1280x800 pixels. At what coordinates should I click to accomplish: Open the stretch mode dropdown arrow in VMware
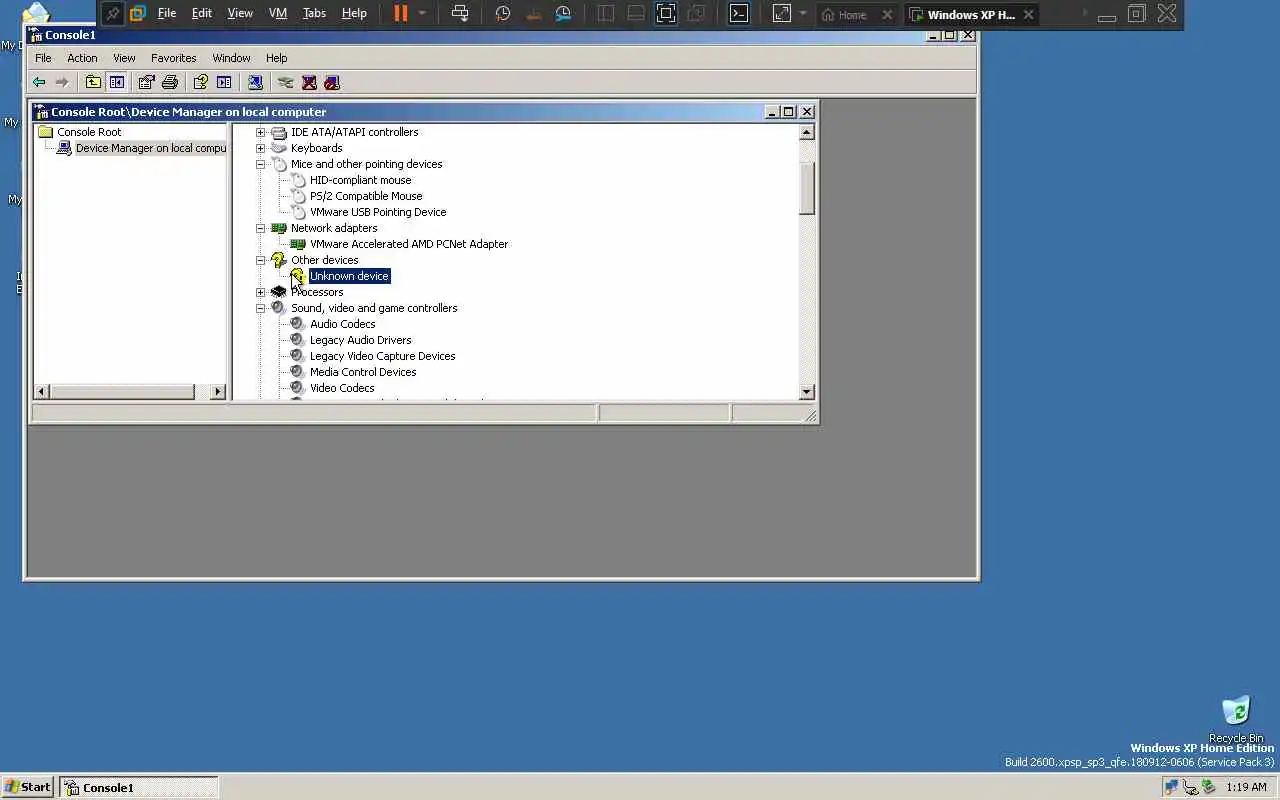tap(802, 14)
